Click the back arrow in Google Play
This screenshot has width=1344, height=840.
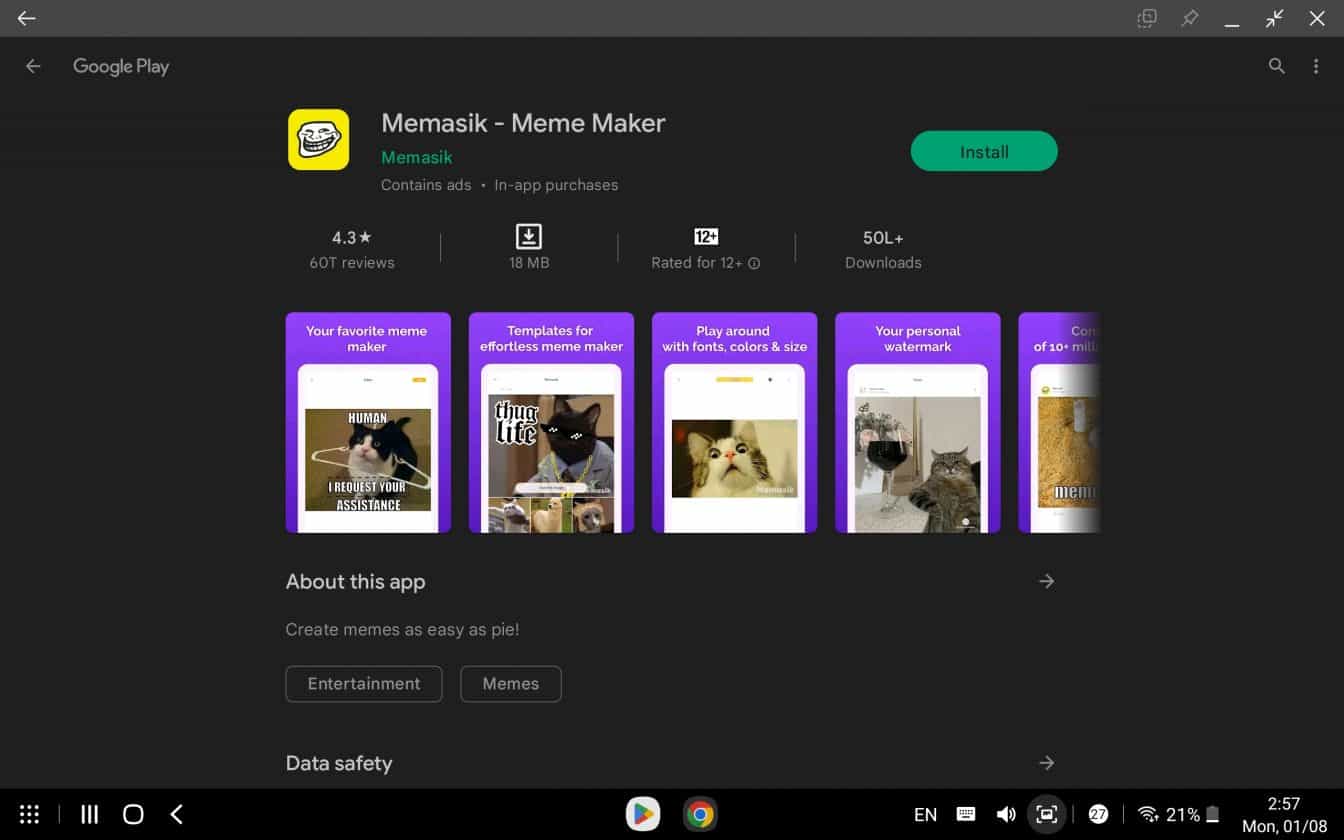[33, 66]
